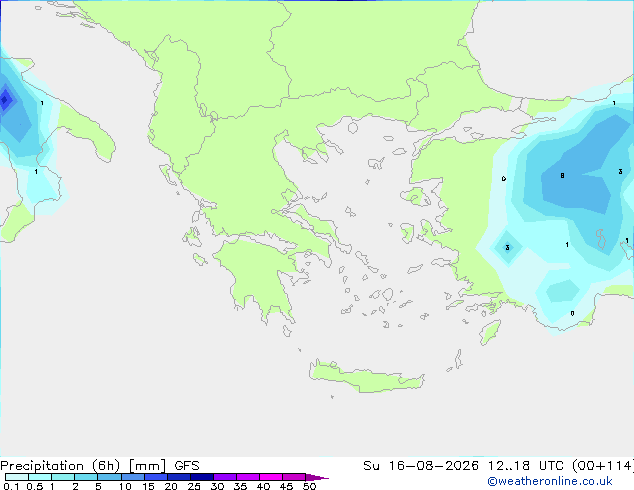The height and width of the screenshot is (490, 634).
Task: Click the precipitation value "8" over Turkey
Action: coord(562,175)
